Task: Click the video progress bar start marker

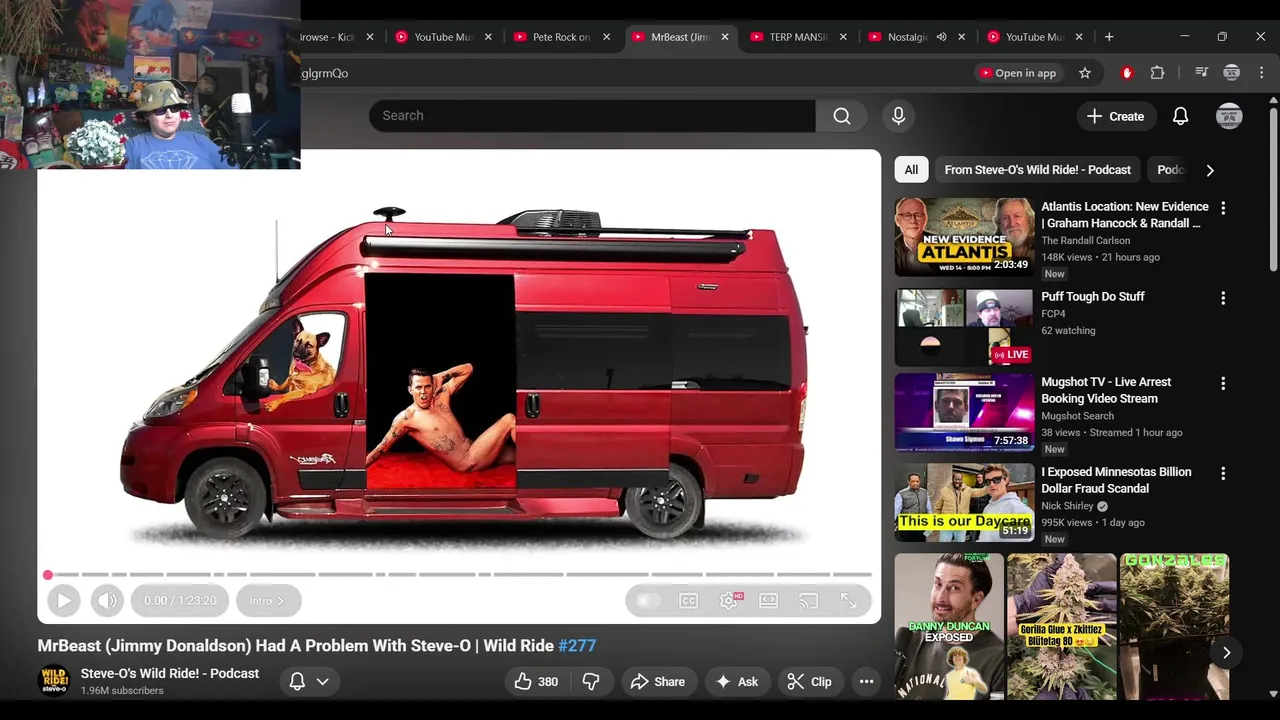Action: pyautogui.click(x=47, y=575)
